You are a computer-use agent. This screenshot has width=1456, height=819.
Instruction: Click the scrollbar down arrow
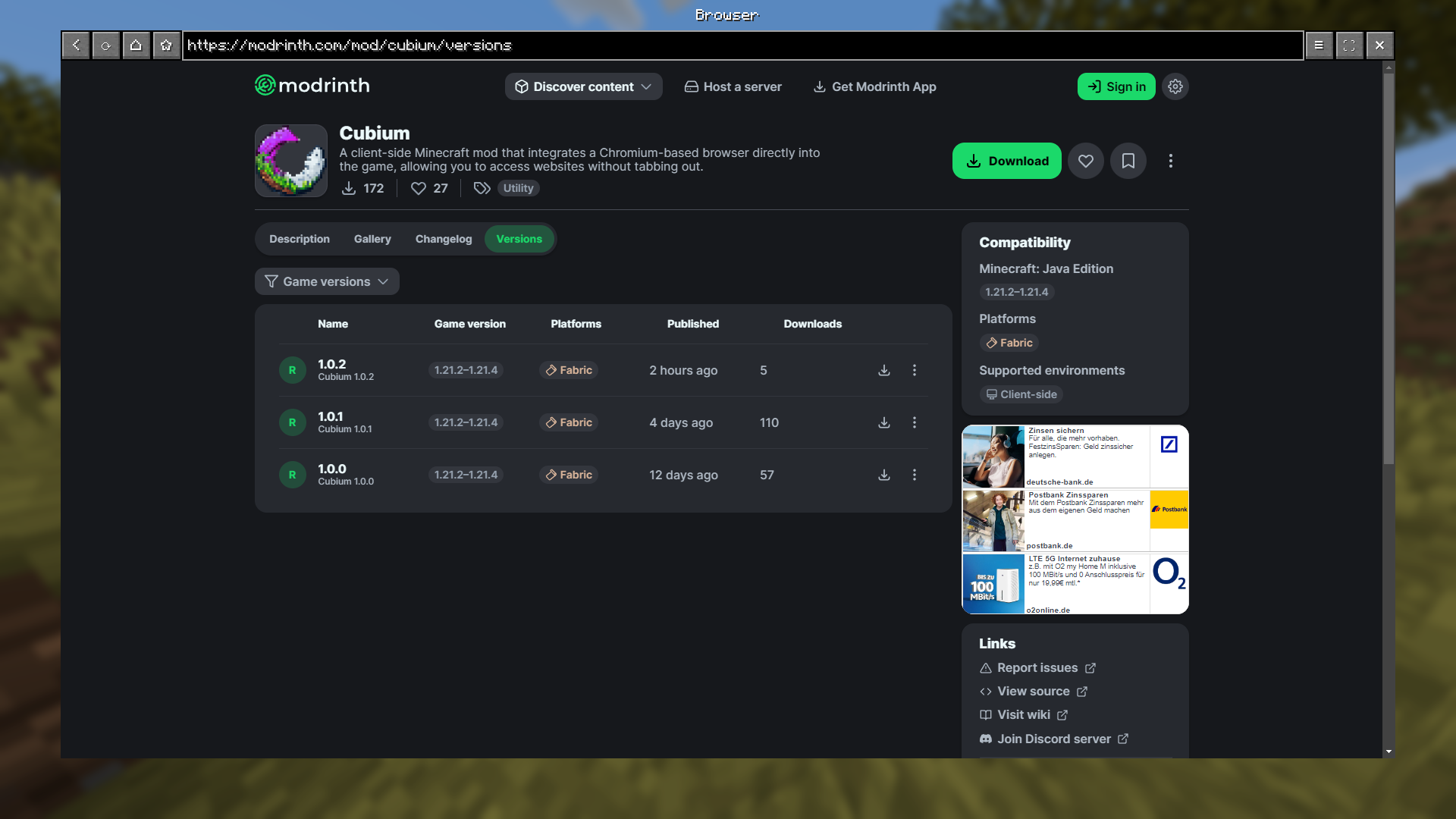[x=1389, y=752]
